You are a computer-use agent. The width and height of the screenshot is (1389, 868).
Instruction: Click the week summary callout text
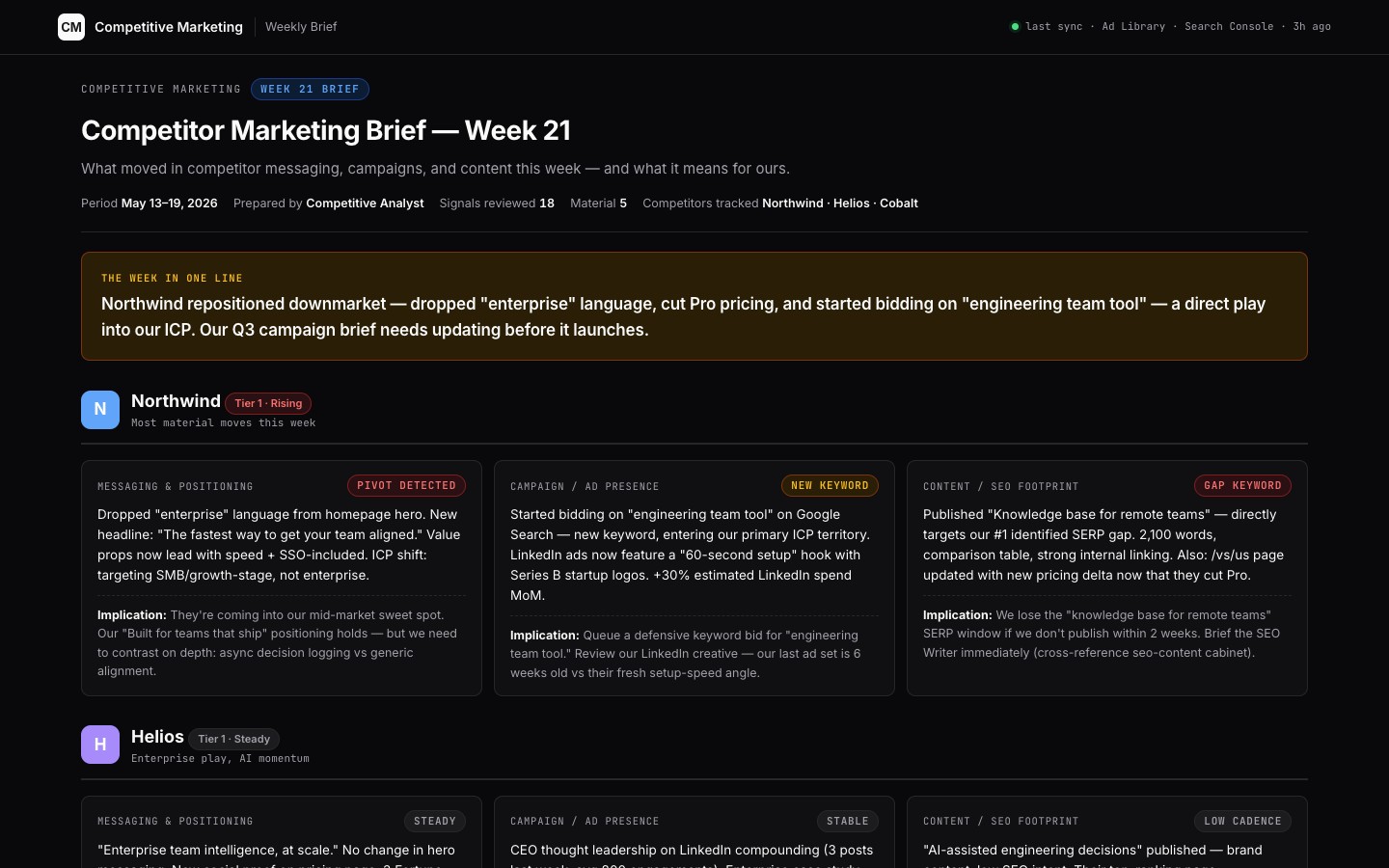coord(683,316)
